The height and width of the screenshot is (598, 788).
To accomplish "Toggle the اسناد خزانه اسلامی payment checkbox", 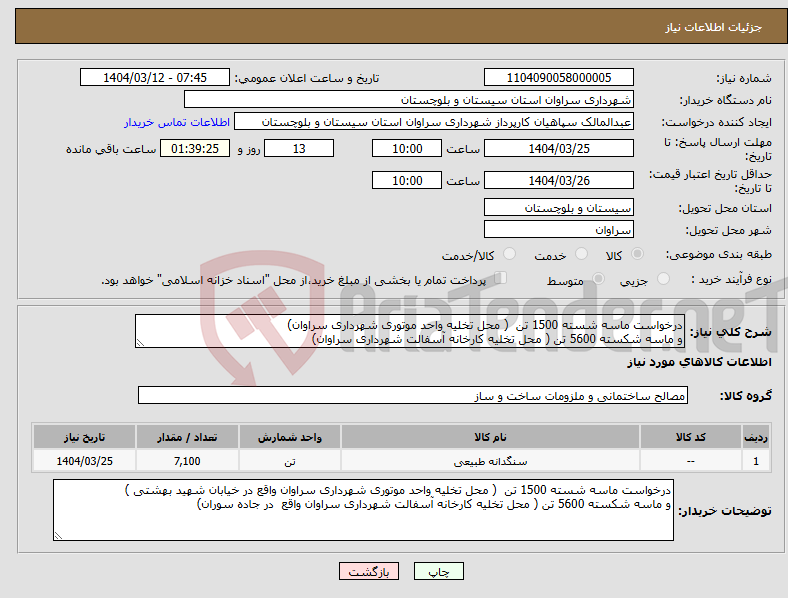I will coord(501,277).
